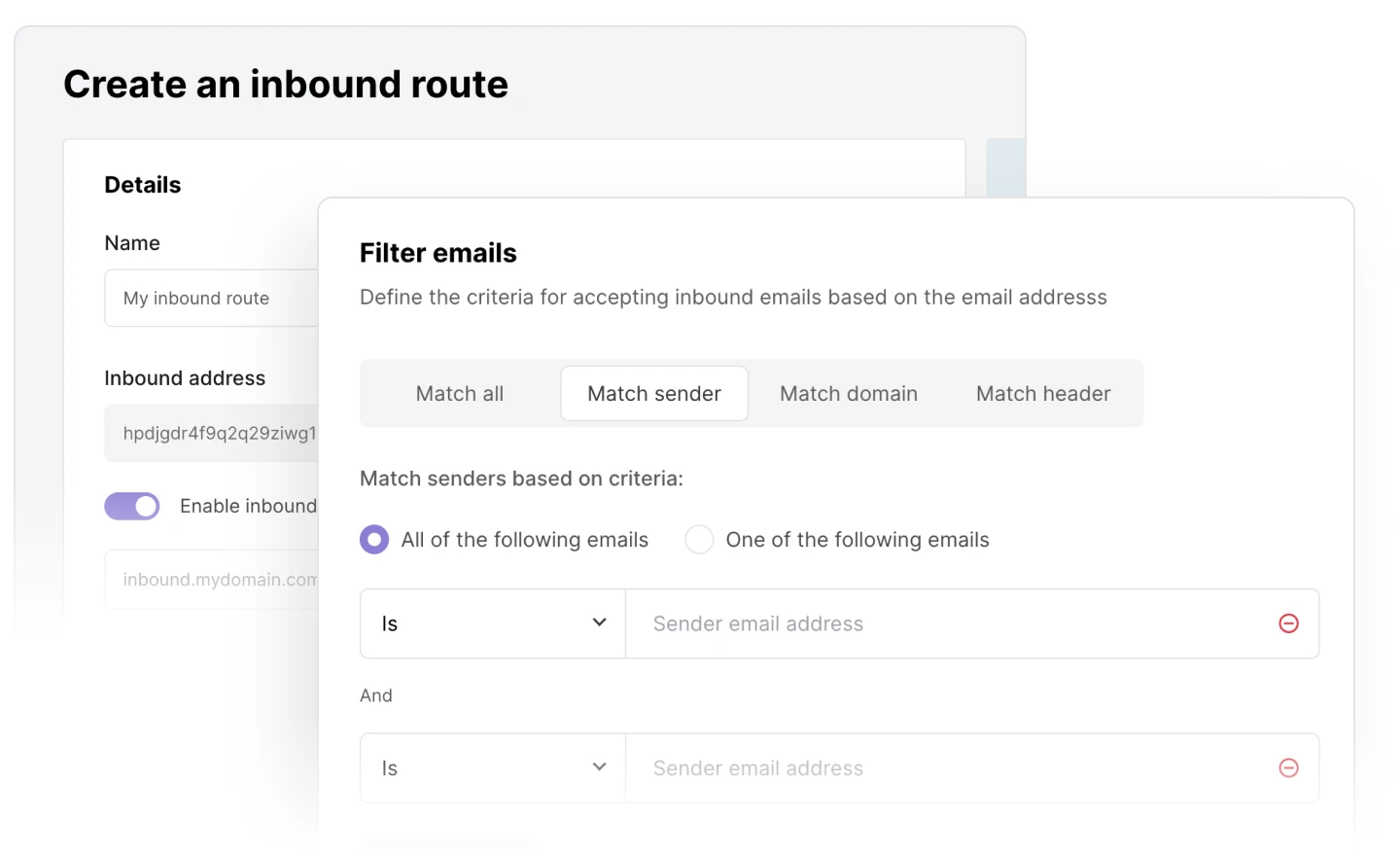
Task: Select One of the following emails
Action: (x=699, y=540)
